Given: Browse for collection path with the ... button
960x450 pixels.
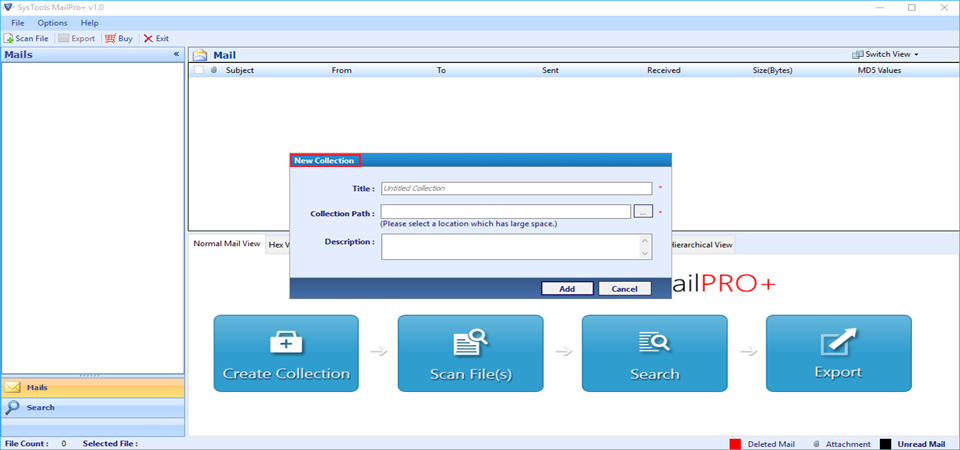Looking at the screenshot, I should pyautogui.click(x=643, y=212).
